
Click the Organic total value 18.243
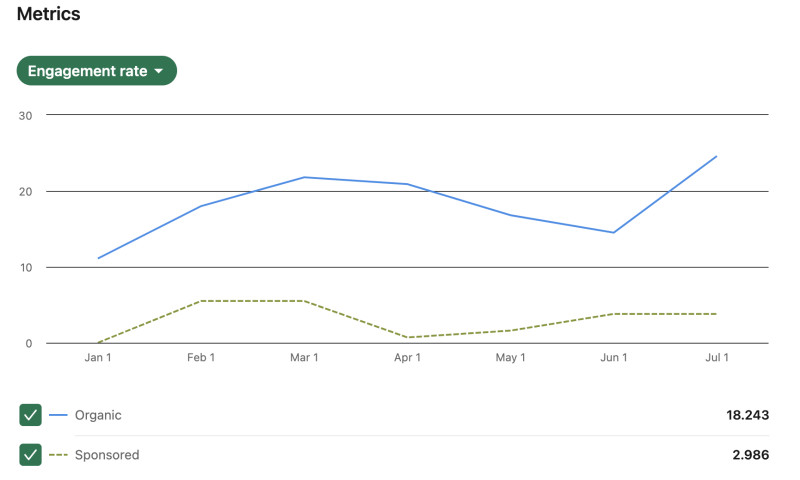click(x=748, y=415)
